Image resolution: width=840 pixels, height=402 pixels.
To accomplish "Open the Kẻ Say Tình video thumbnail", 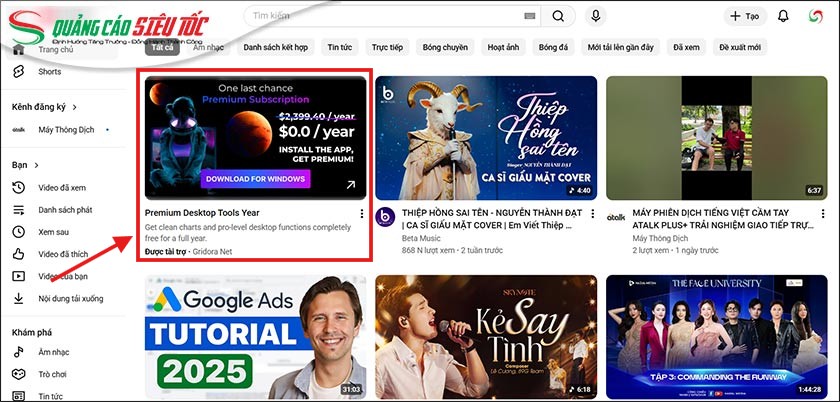I will [486, 337].
